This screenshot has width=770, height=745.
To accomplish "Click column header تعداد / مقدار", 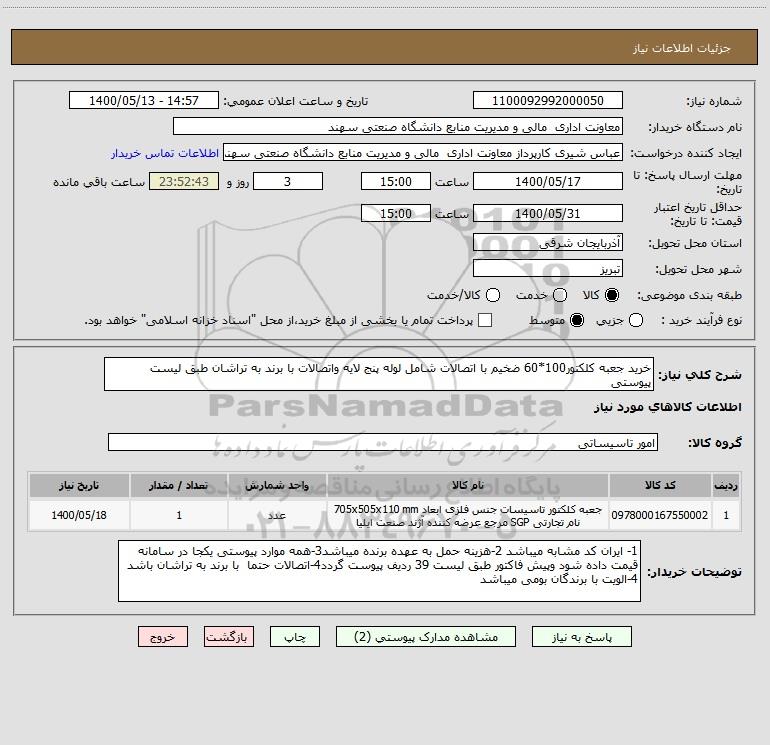I will coord(179,486).
